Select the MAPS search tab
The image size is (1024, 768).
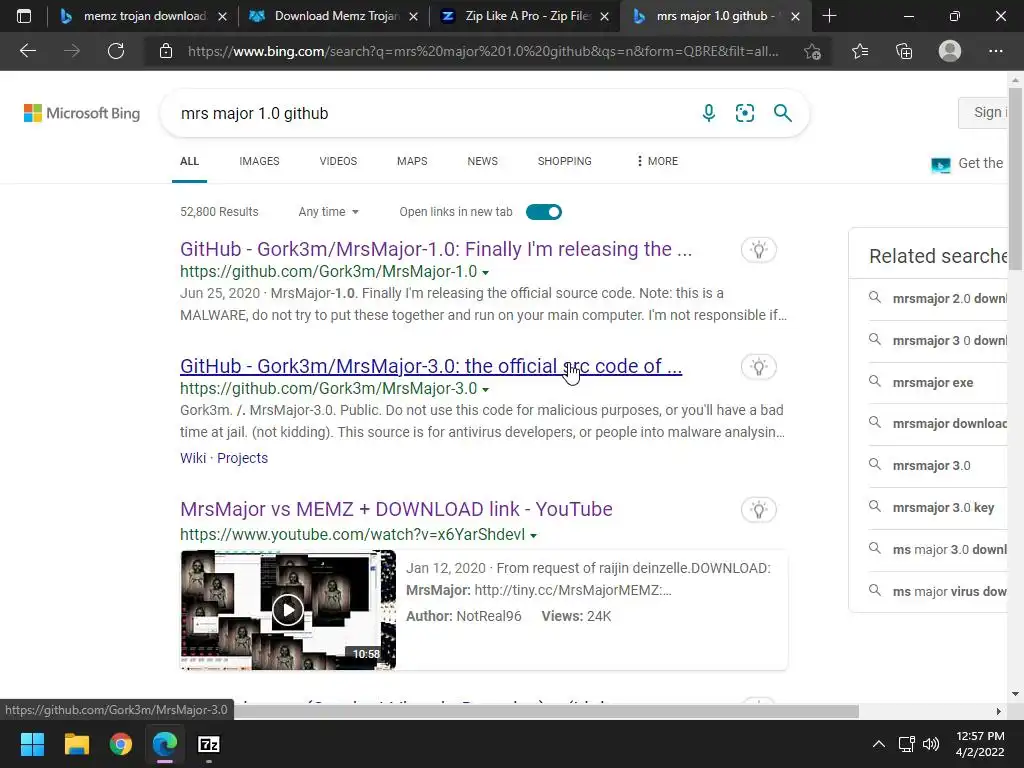click(x=411, y=161)
